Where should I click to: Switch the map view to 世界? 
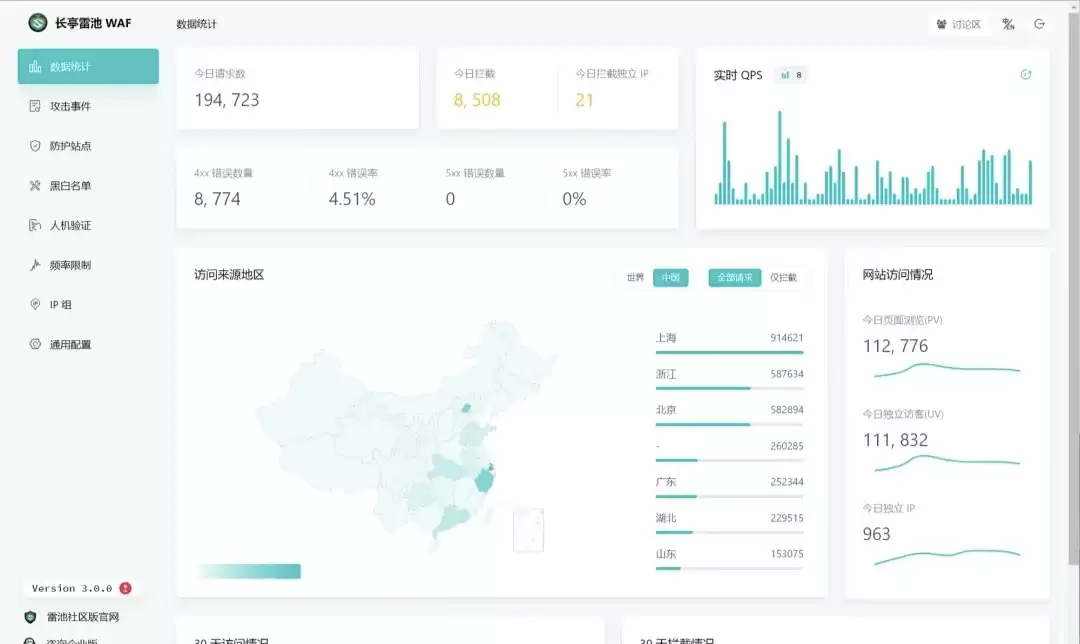pyautogui.click(x=635, y=278)
